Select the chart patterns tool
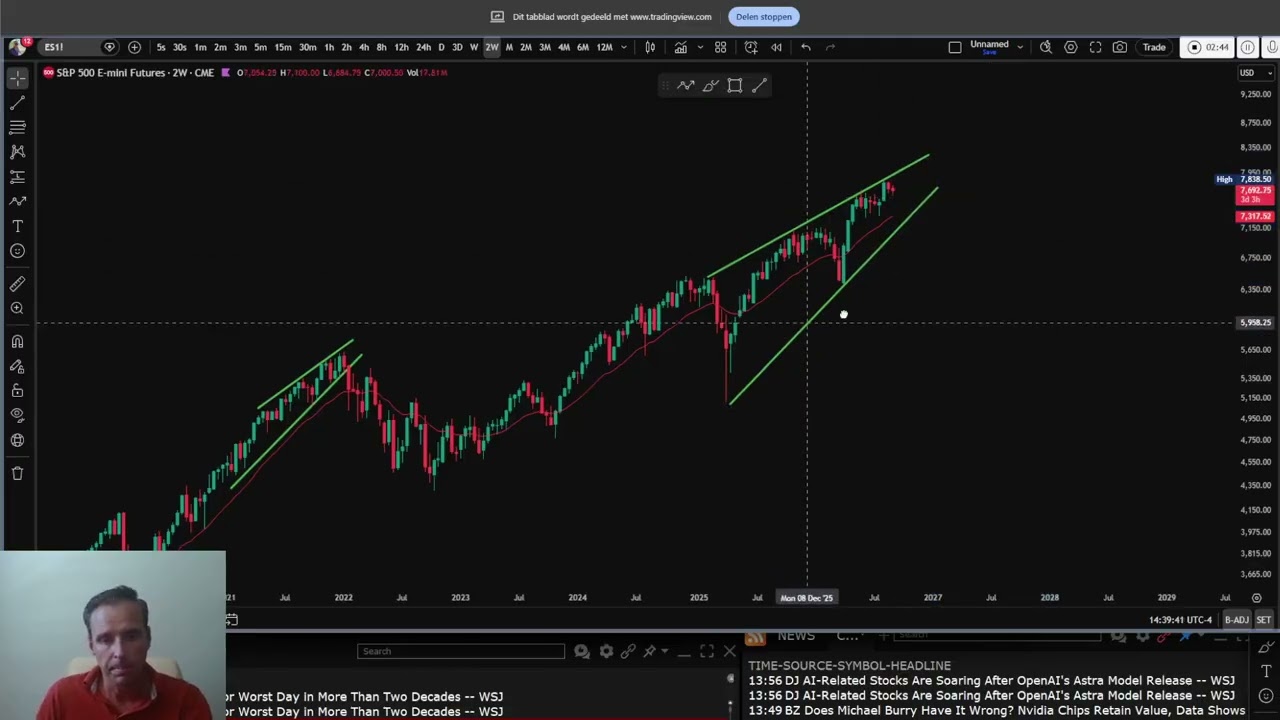1280x720 pixels. 17,152
